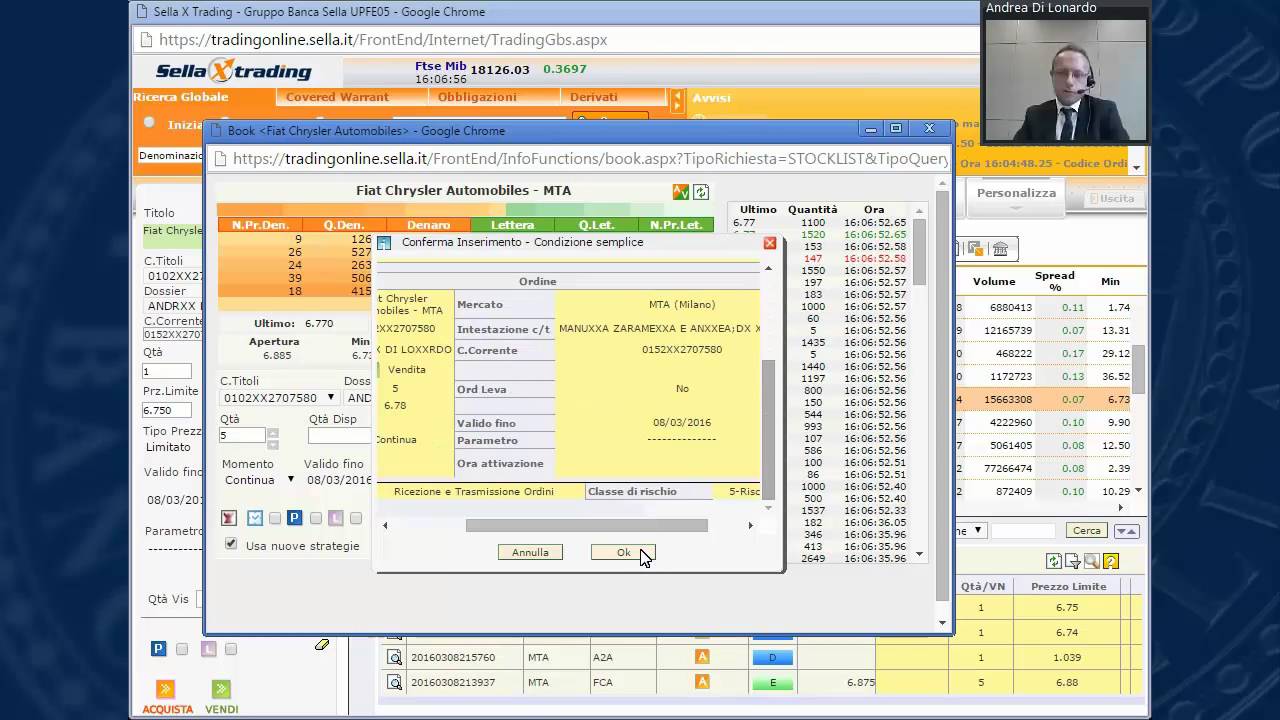This screenshot has width=1280, height=720.
Task: Tick the checkbox after blue P in main panel
Action: (x=181, y=649)
